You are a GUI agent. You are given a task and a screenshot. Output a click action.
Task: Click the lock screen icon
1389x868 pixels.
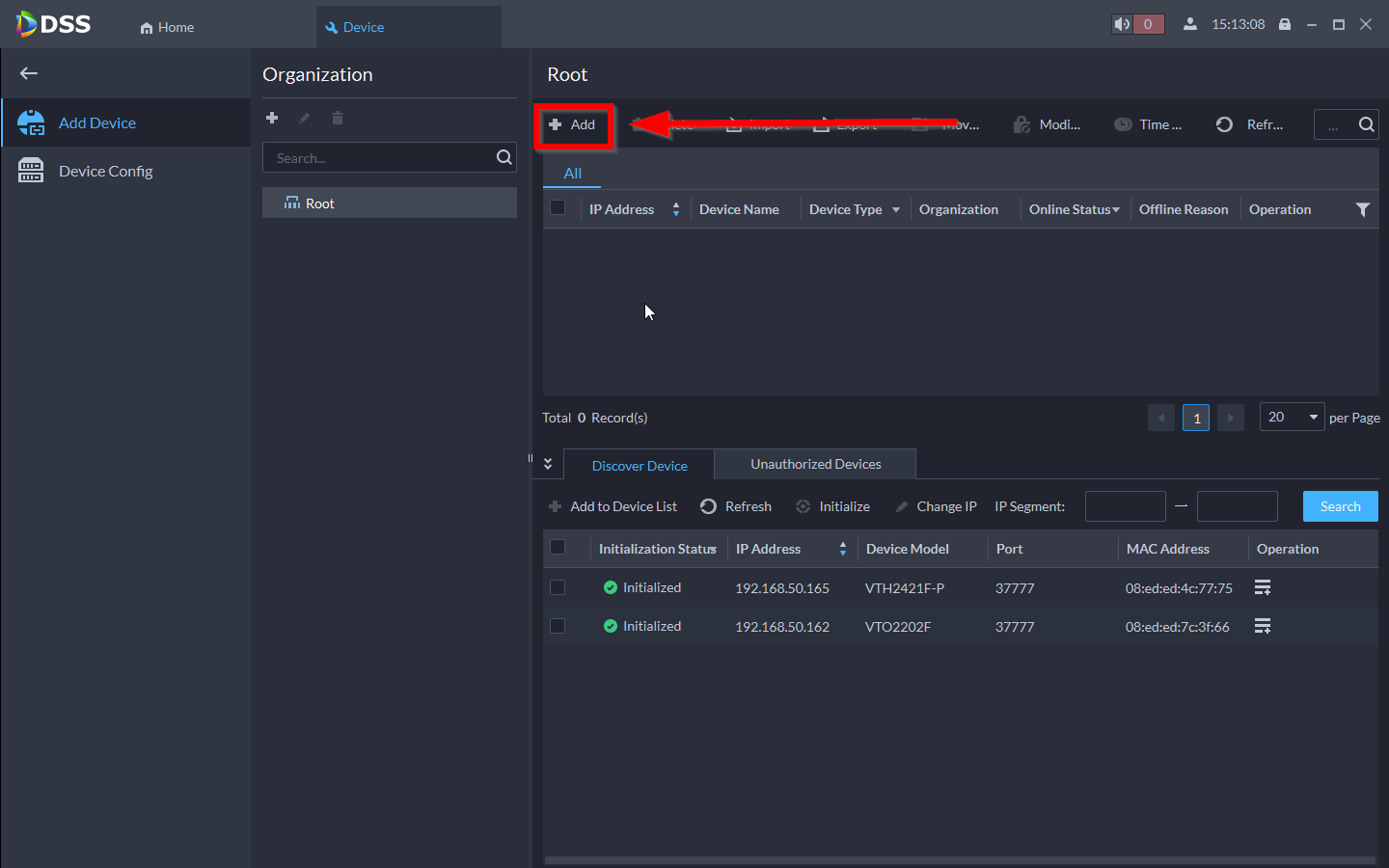pos(1285,25)
